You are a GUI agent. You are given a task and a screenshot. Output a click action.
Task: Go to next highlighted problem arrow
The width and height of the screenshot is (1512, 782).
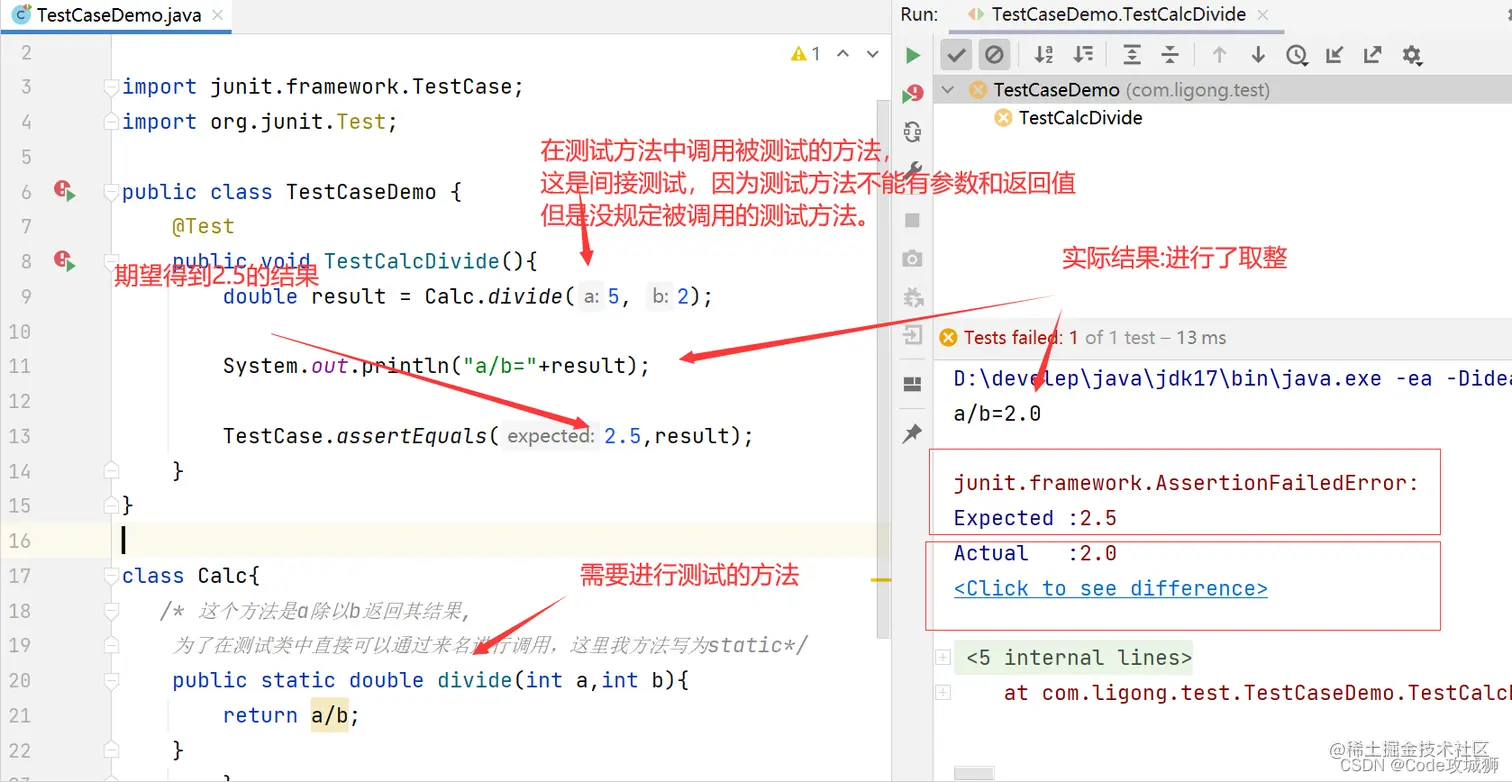pyautogui.click(x=873, y=54)
